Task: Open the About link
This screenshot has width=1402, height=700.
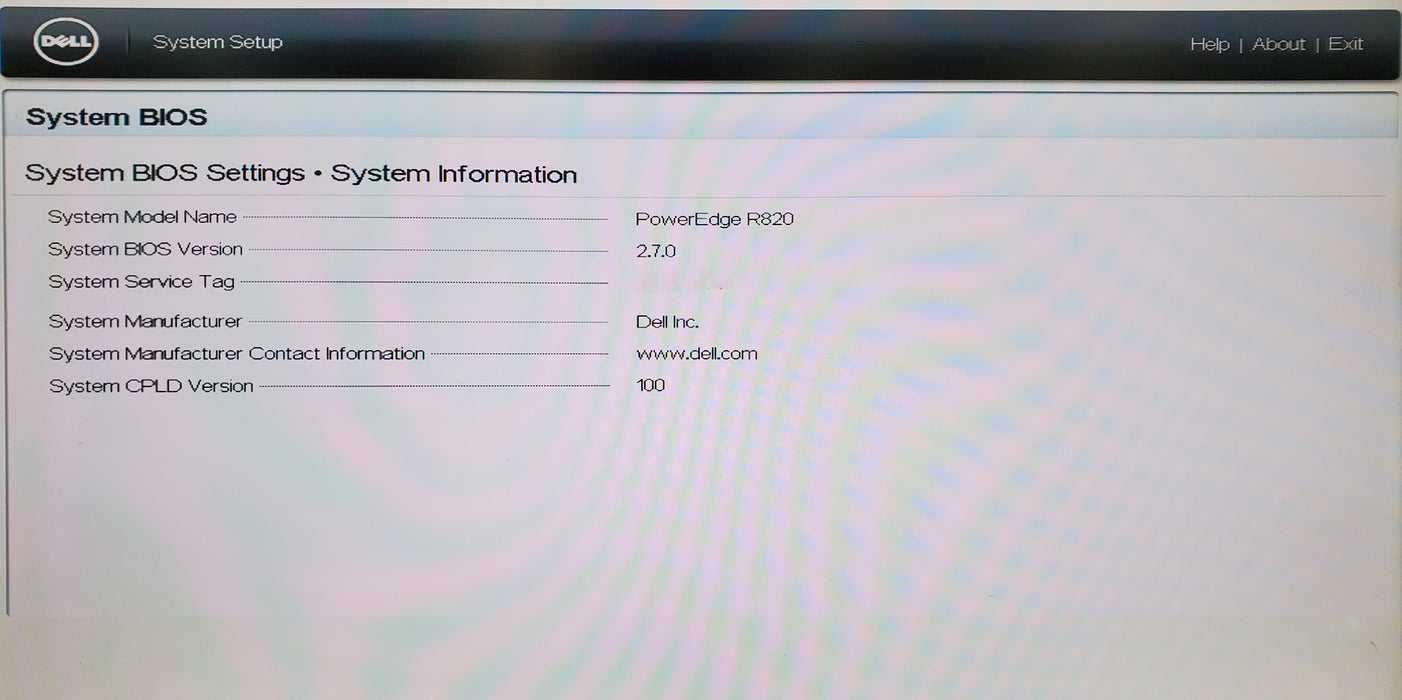Action: 1278,44
